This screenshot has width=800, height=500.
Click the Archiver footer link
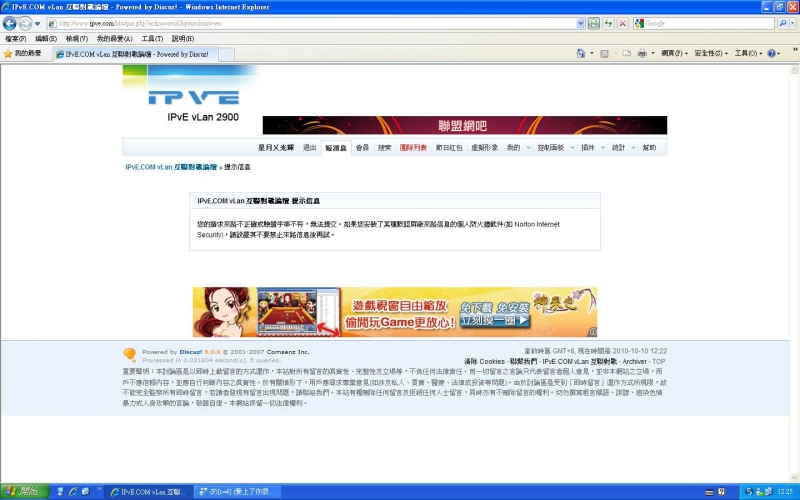coord(635,361)
